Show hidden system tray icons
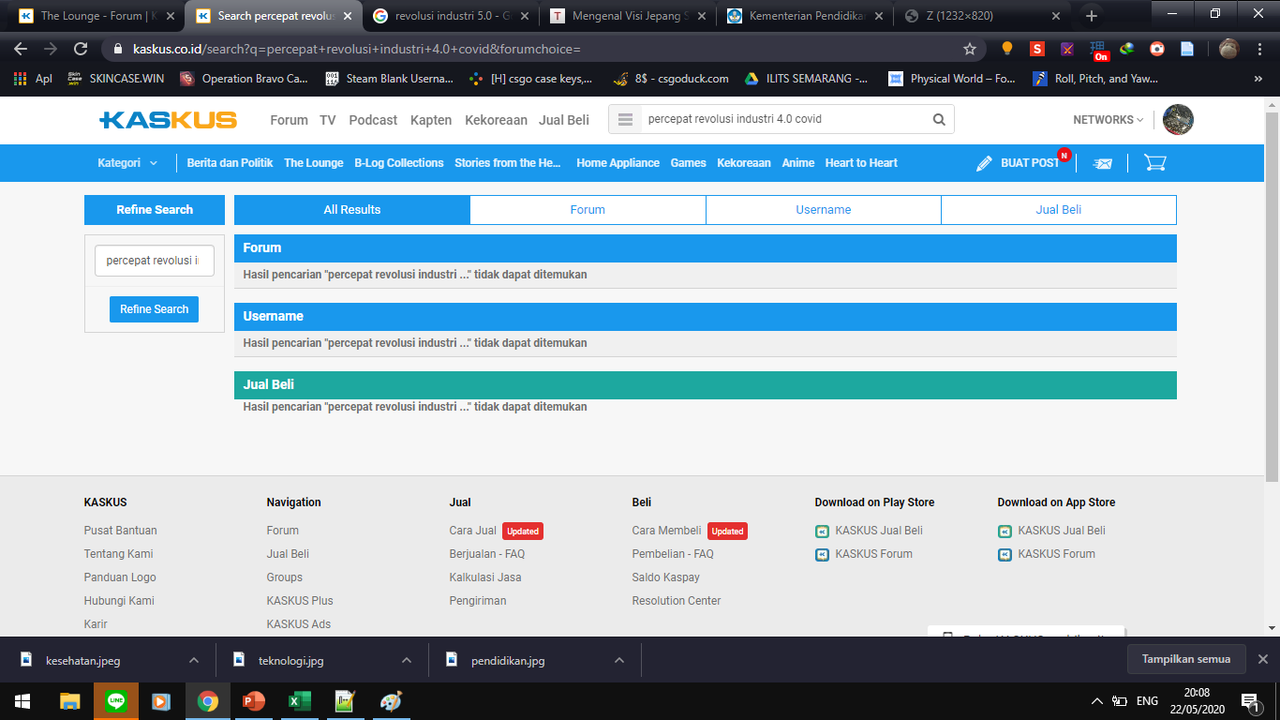1280x720 pixels. tap(1097, 701)
